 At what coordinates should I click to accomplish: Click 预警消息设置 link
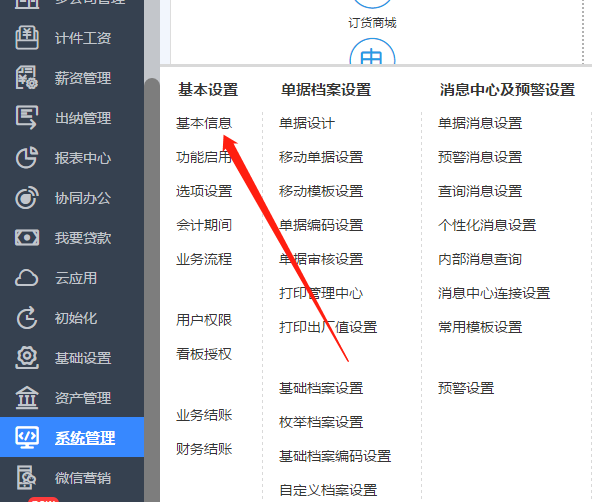[480, 157]
